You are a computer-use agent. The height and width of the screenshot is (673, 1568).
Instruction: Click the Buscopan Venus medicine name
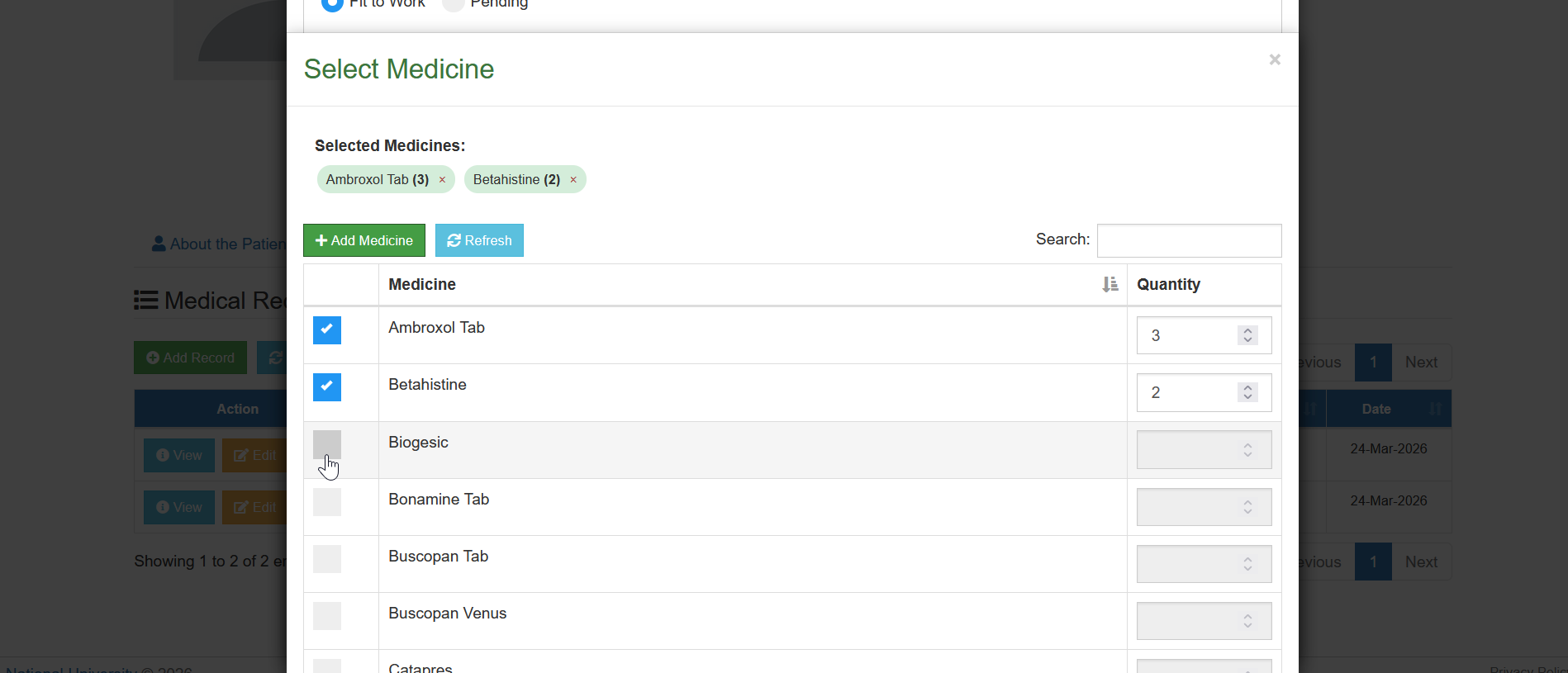[x=447, y=614]
